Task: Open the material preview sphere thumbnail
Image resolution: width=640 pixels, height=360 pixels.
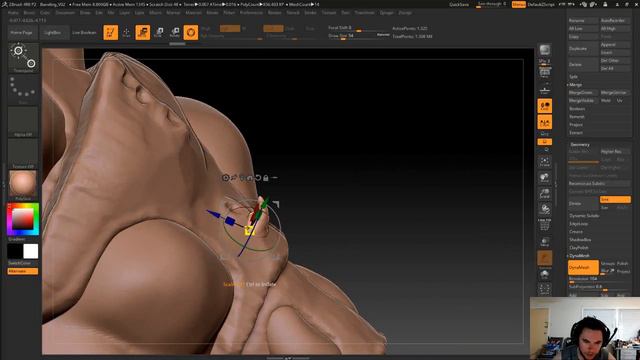Action: [x=23, y=184]
